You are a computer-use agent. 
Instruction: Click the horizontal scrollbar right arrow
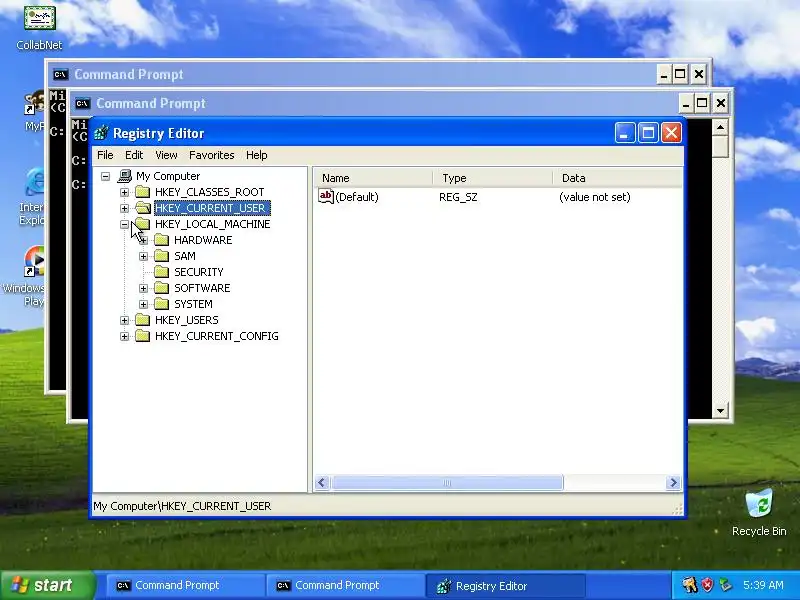673,483
